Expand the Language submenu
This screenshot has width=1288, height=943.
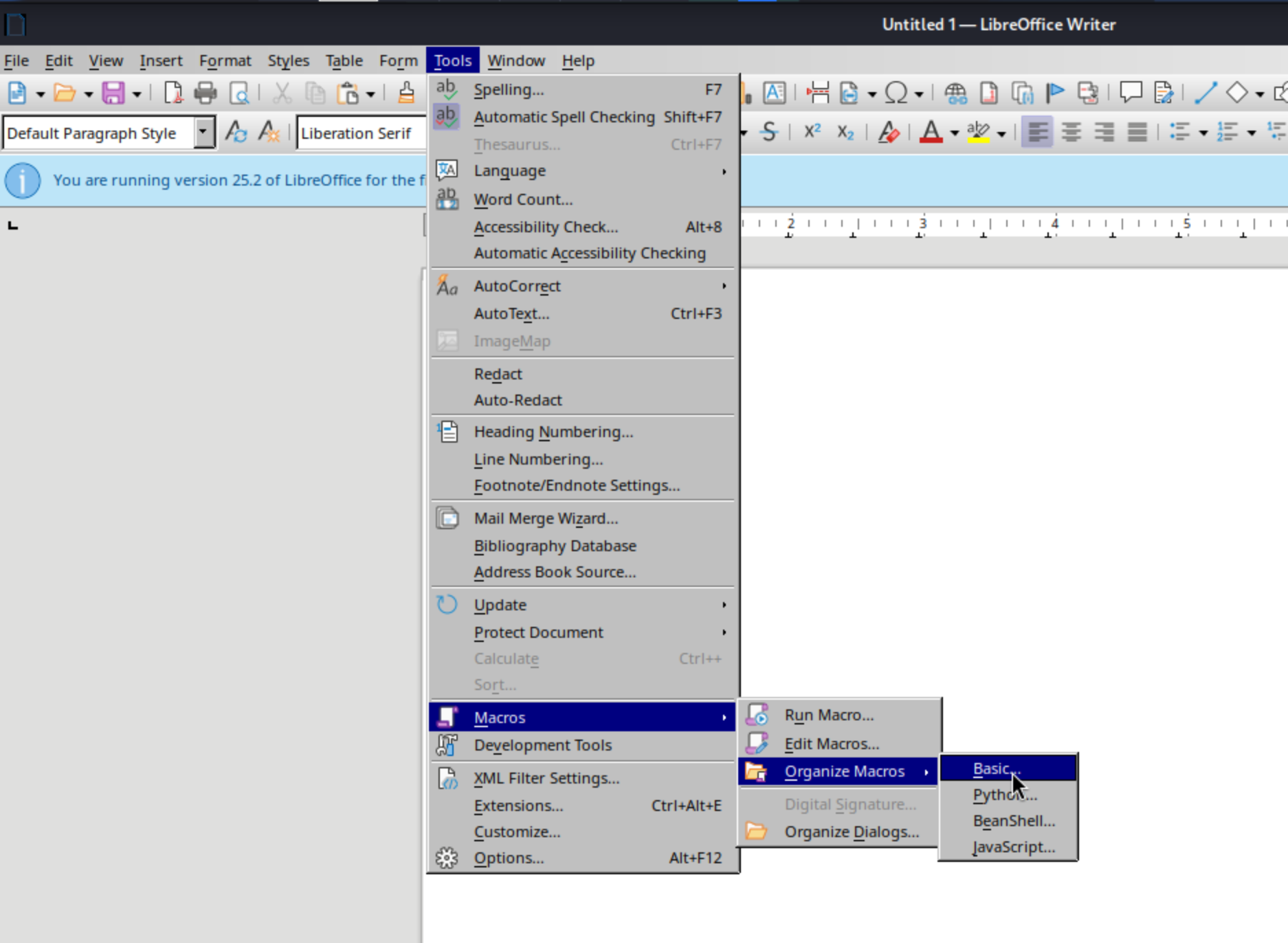point(582,170)
